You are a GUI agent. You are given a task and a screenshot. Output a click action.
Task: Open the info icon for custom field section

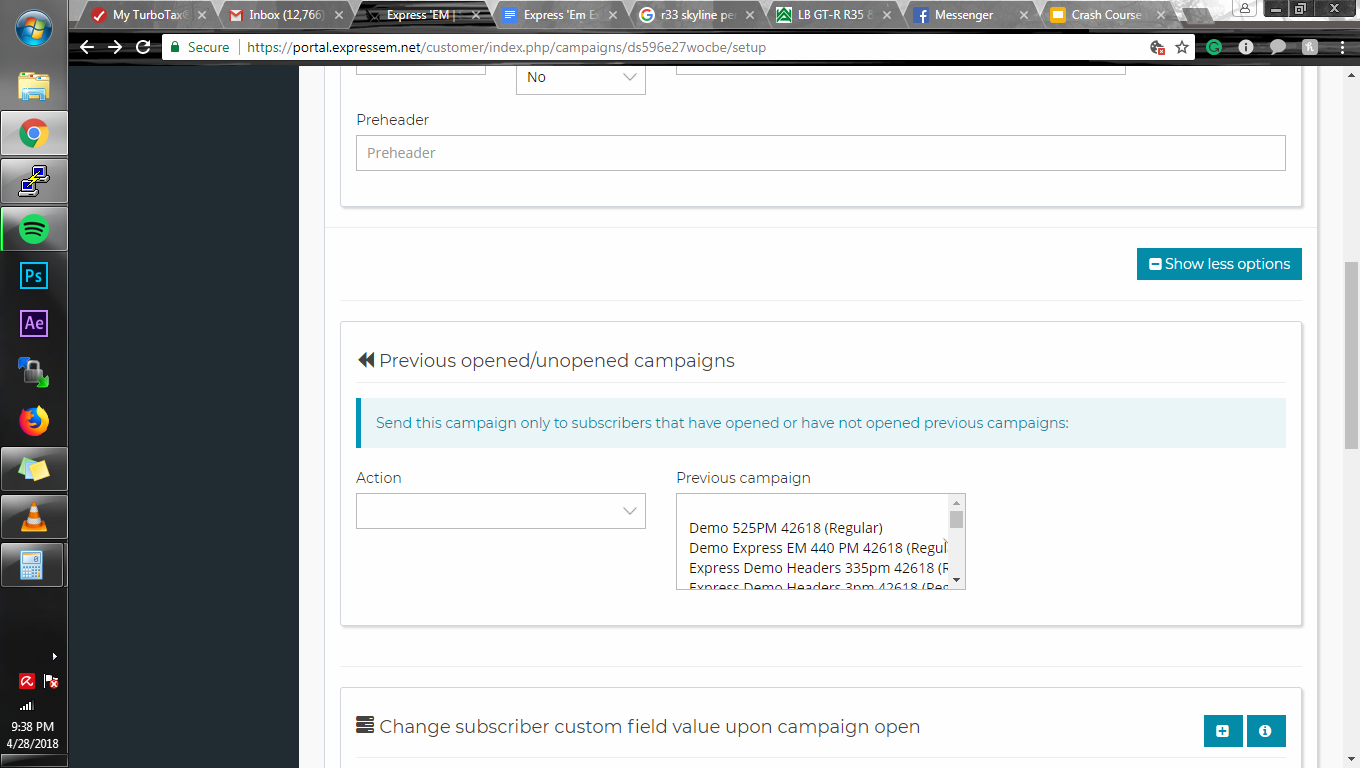coord(1266,731)
